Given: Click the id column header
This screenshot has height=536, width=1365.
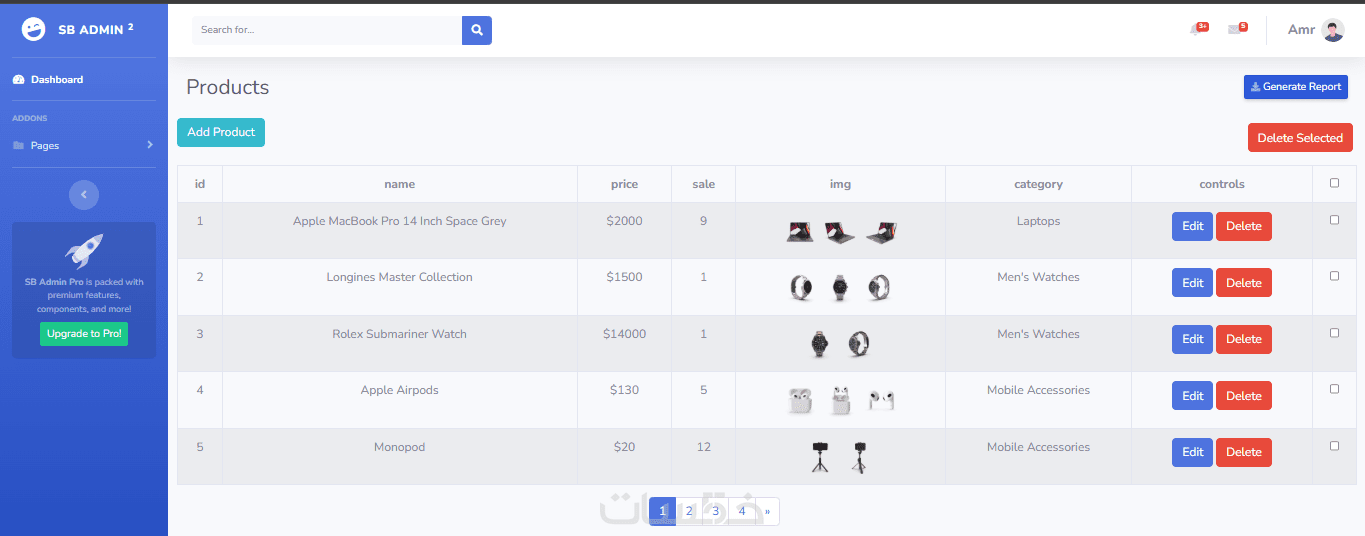Looking at the screenshot, I should (x=200, y=184).
